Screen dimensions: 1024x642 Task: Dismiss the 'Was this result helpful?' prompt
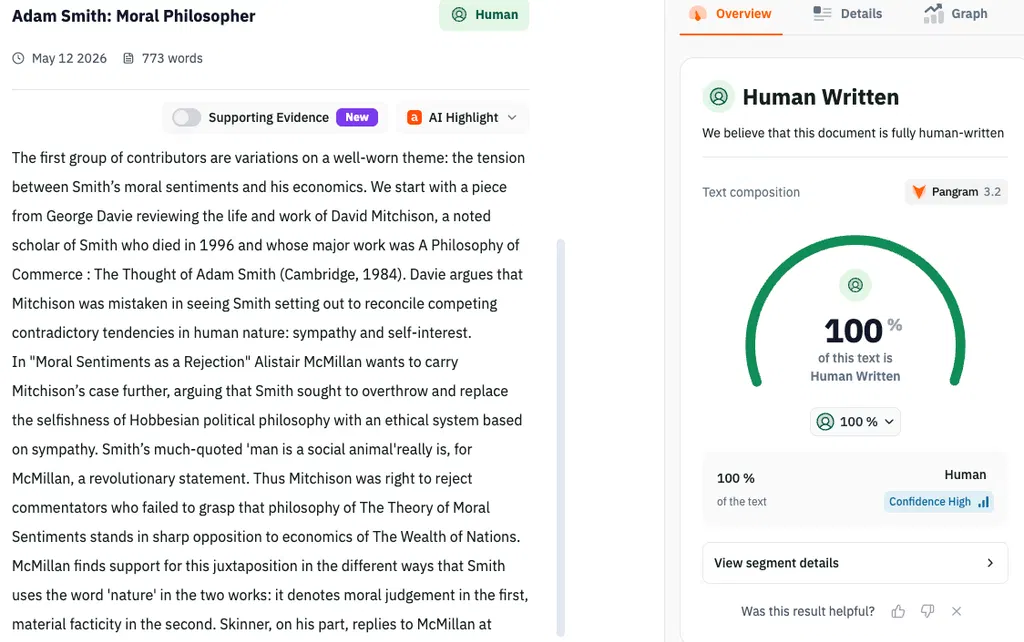[x=957, y=611]
